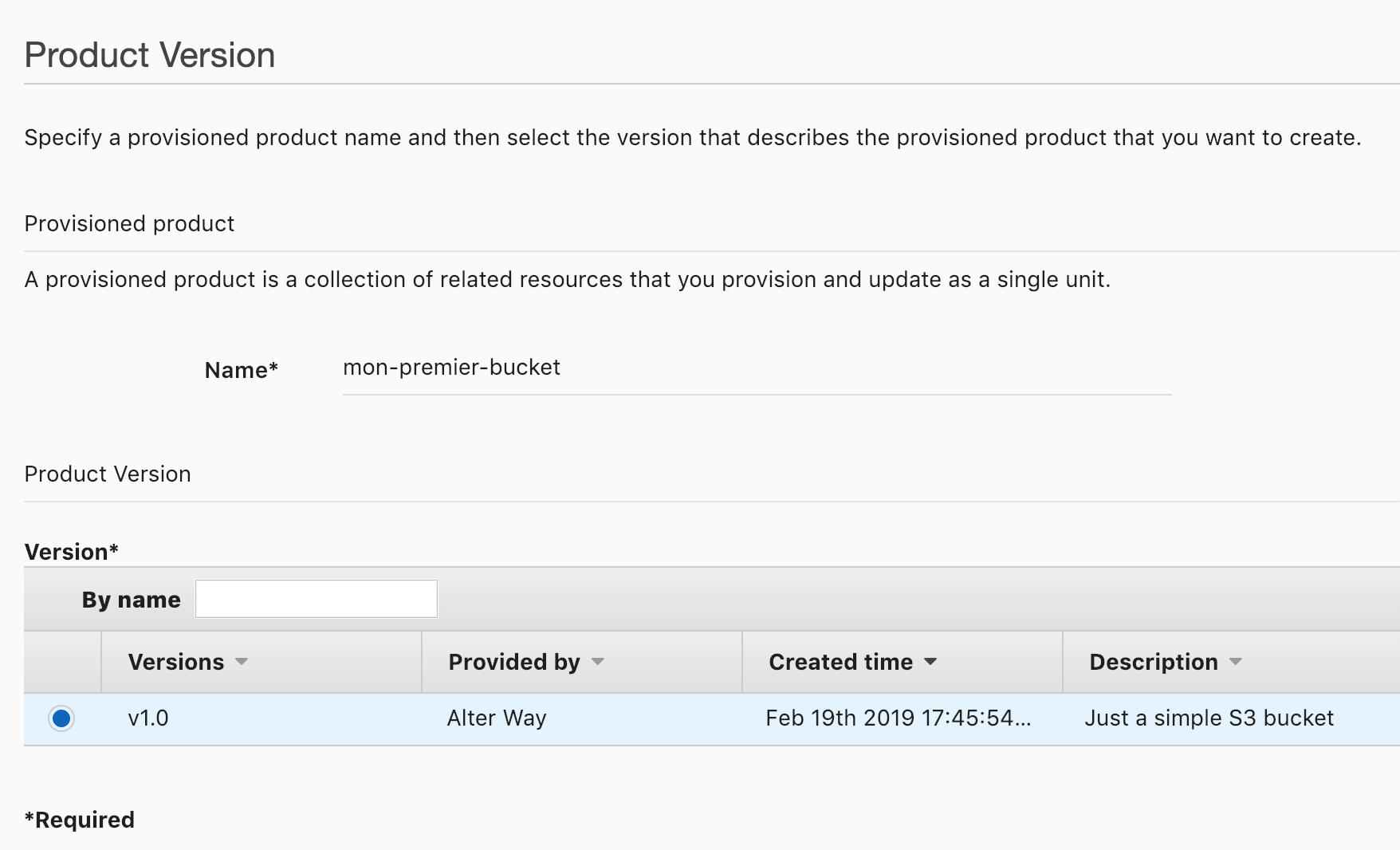
Task: Select the v1.0 version radio button
Action: [x=61, y=718]
